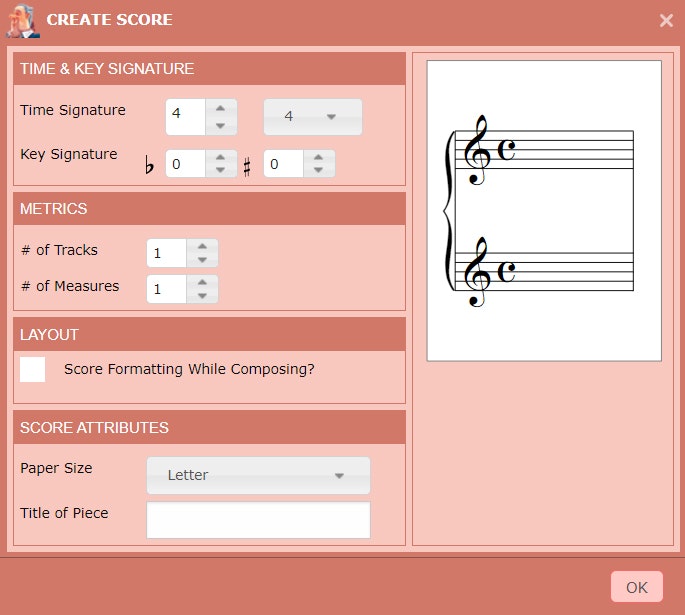The image size is (685, 615).
Task: Open the Paper Size Letter dropdown
Action: 259,476
